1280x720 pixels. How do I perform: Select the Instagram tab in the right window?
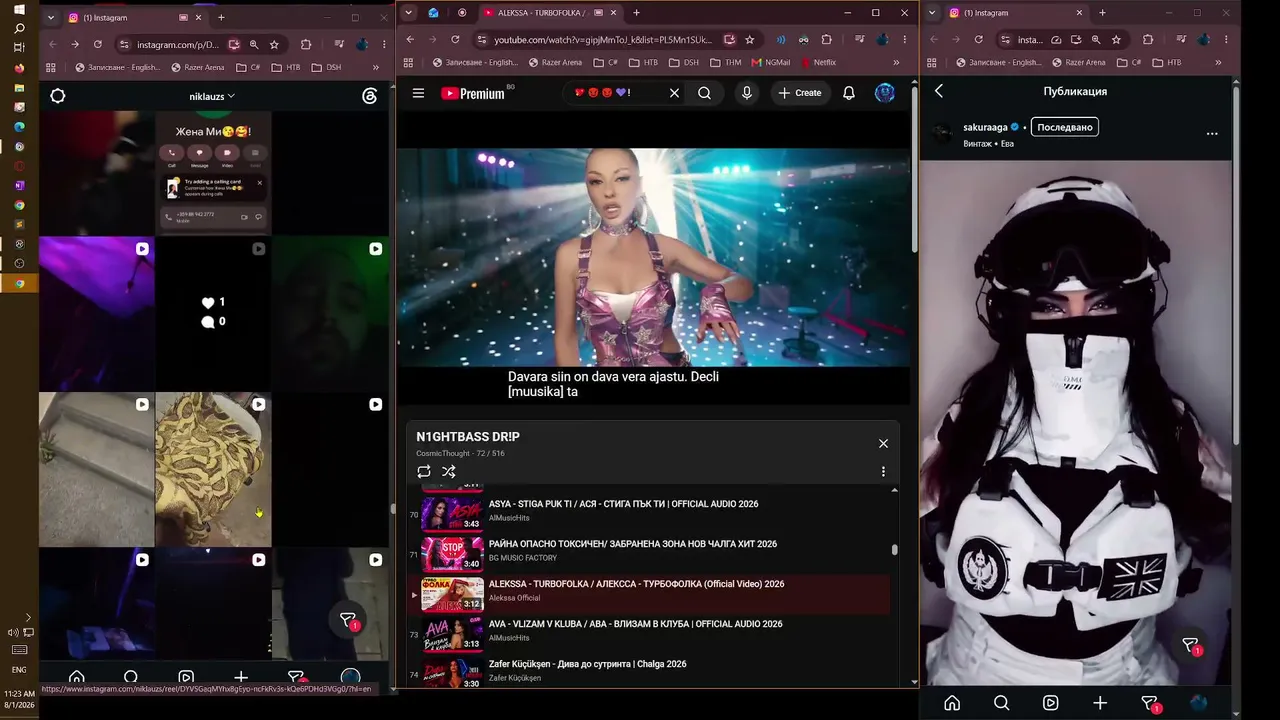(1016, 13)
